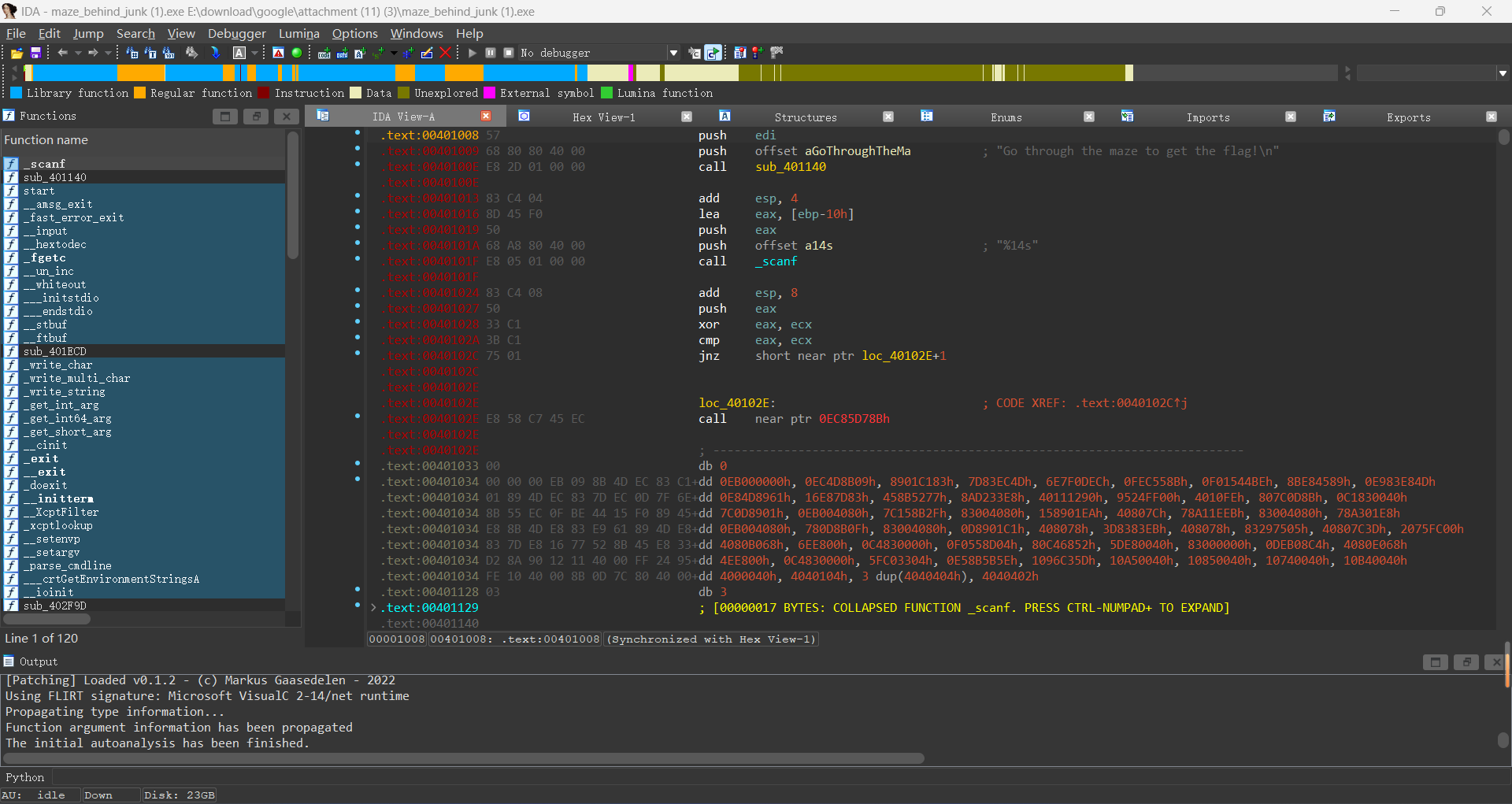Image resolution: width=1512 pixels, height=804 pixels.
Task: Start the debugger with the play icon
Action: [x=472, y=53]
